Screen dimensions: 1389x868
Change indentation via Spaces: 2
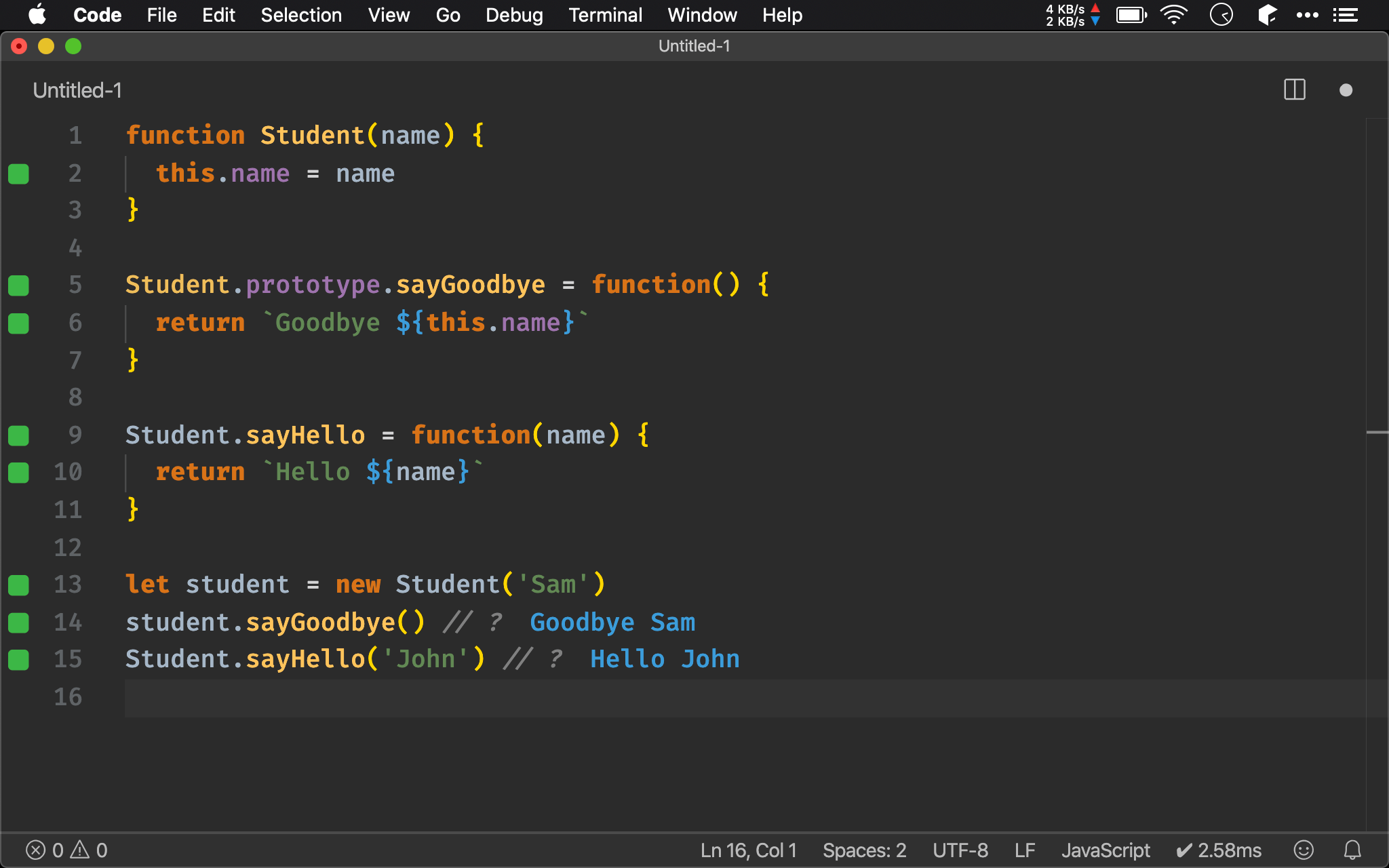[x=864, y=850]
